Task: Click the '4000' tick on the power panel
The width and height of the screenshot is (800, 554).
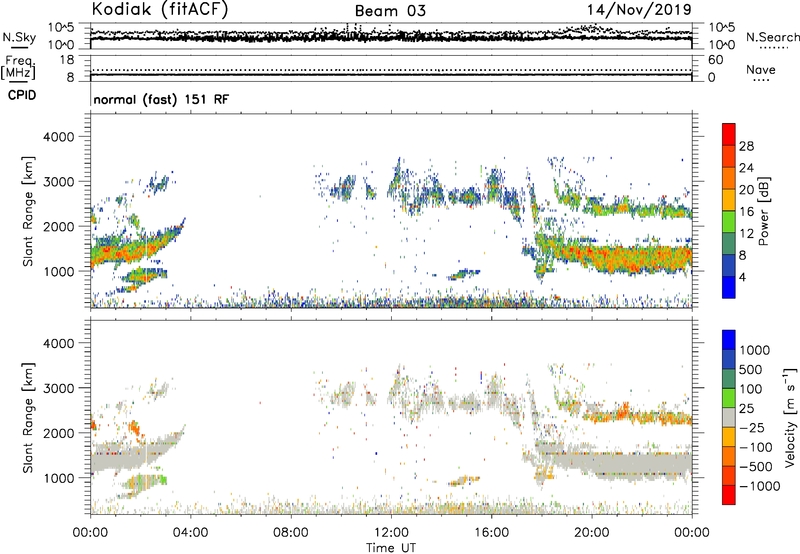Action: (58, 137)
